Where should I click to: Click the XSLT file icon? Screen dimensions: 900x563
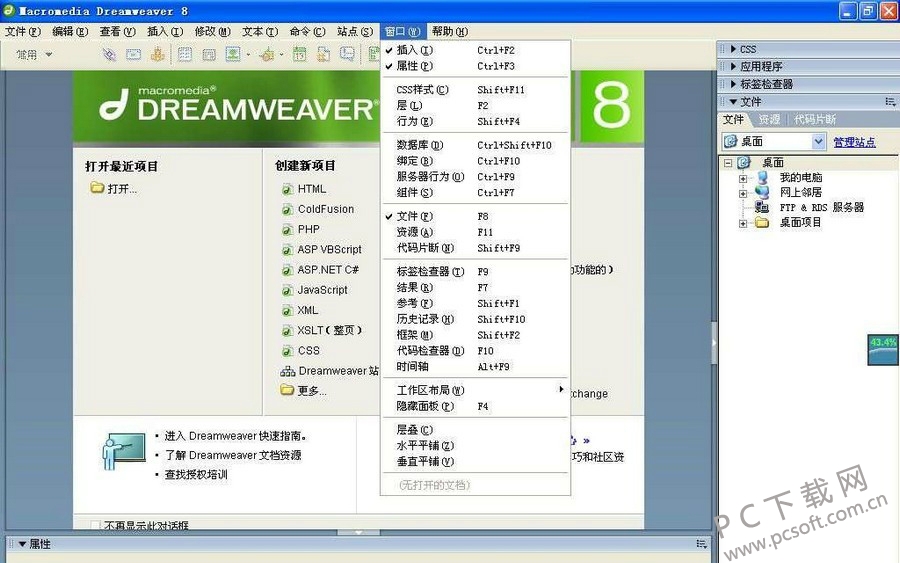[288, 331]
